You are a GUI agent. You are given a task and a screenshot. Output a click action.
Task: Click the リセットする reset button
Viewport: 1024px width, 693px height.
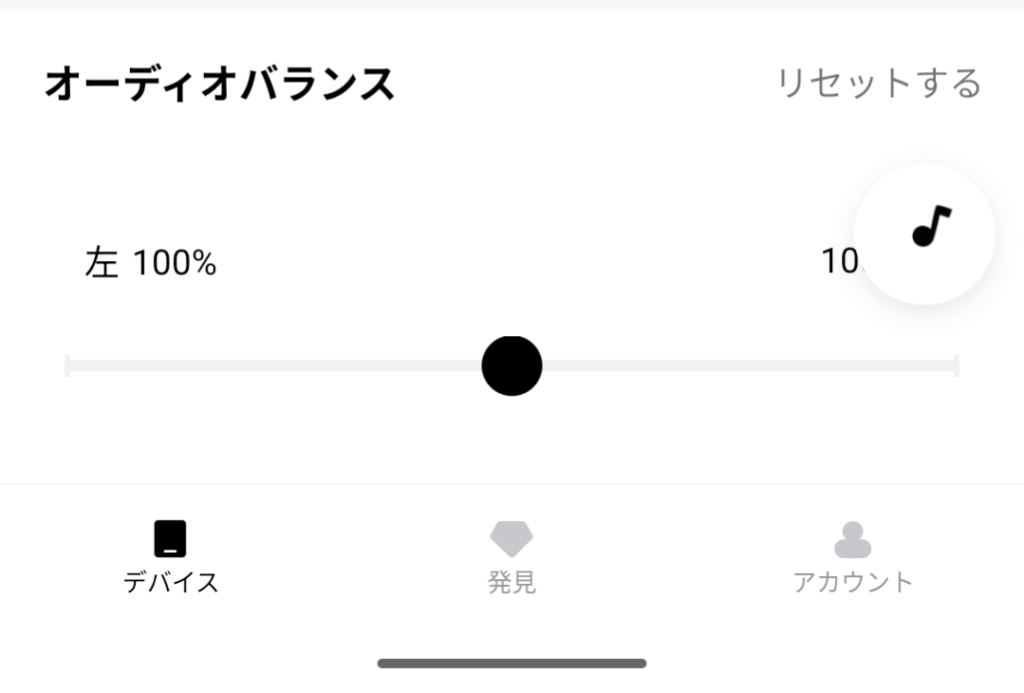click(x=879, y=83)
